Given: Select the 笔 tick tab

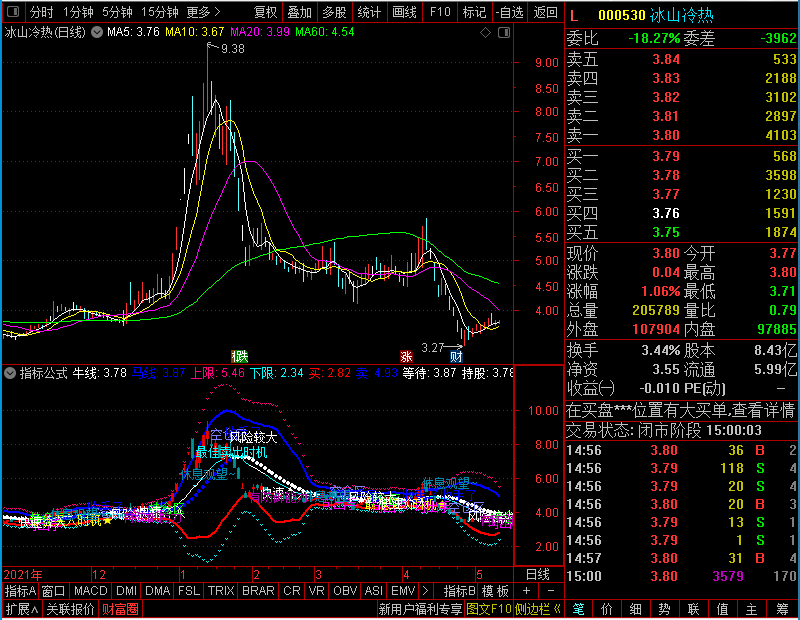Looking at the screenshot, I should click(578, 609).
